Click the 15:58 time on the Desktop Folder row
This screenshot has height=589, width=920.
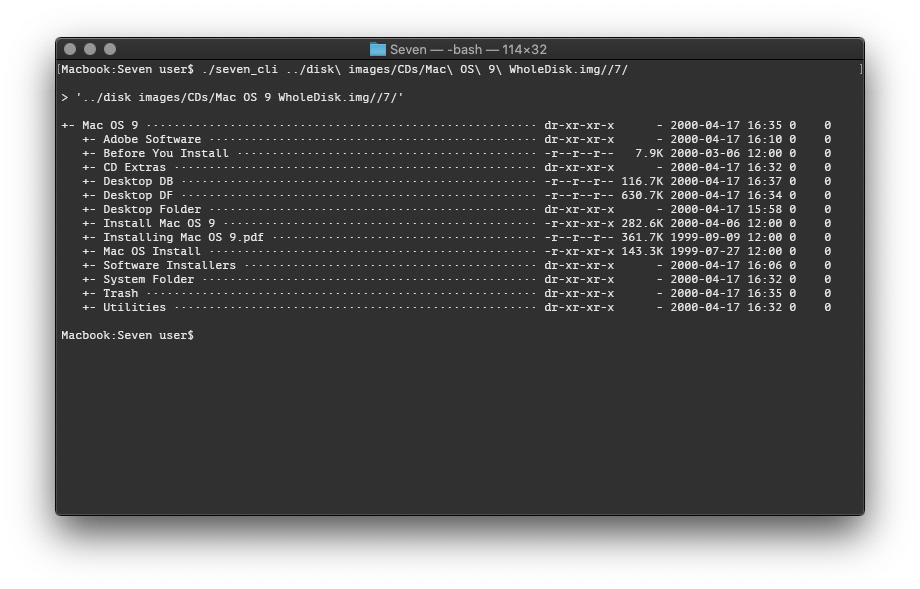click(765, 209)
